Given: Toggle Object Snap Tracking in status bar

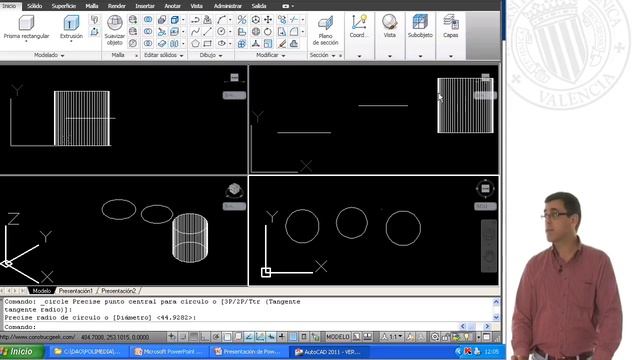Looking at the screenshot, I should coord(249,337).
